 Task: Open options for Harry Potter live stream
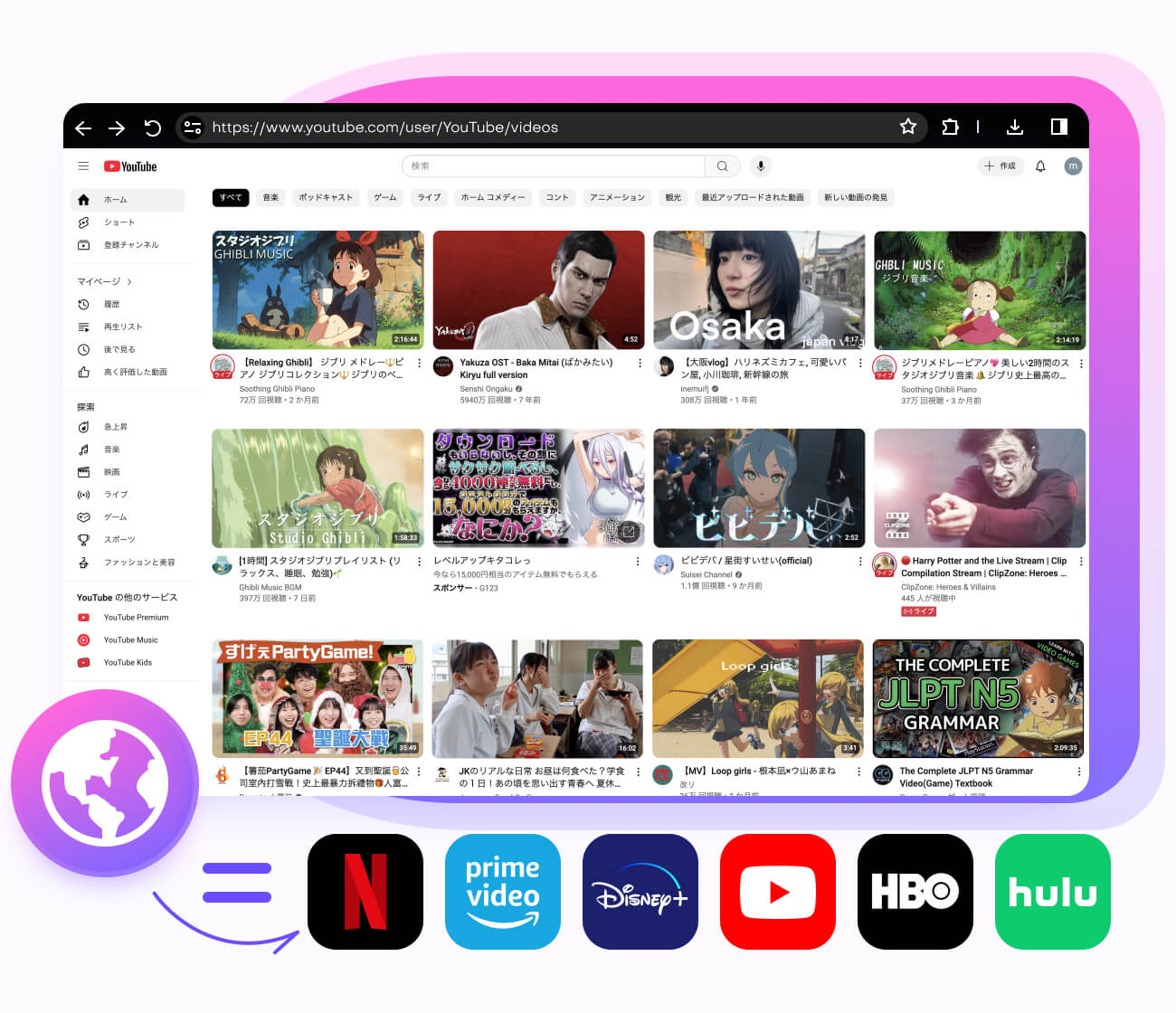coord(1081,562)
